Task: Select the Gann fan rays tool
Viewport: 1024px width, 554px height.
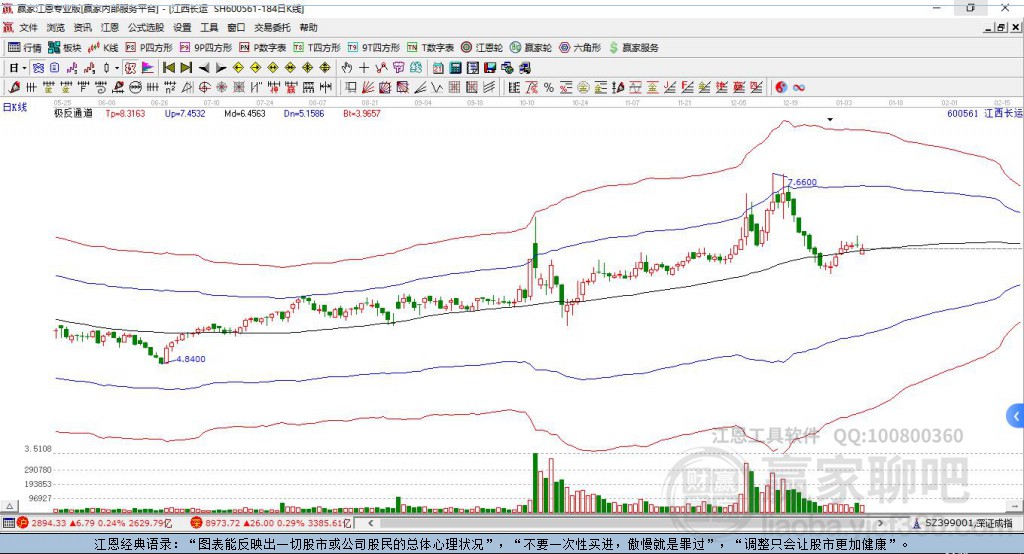Action: point(368,87)
